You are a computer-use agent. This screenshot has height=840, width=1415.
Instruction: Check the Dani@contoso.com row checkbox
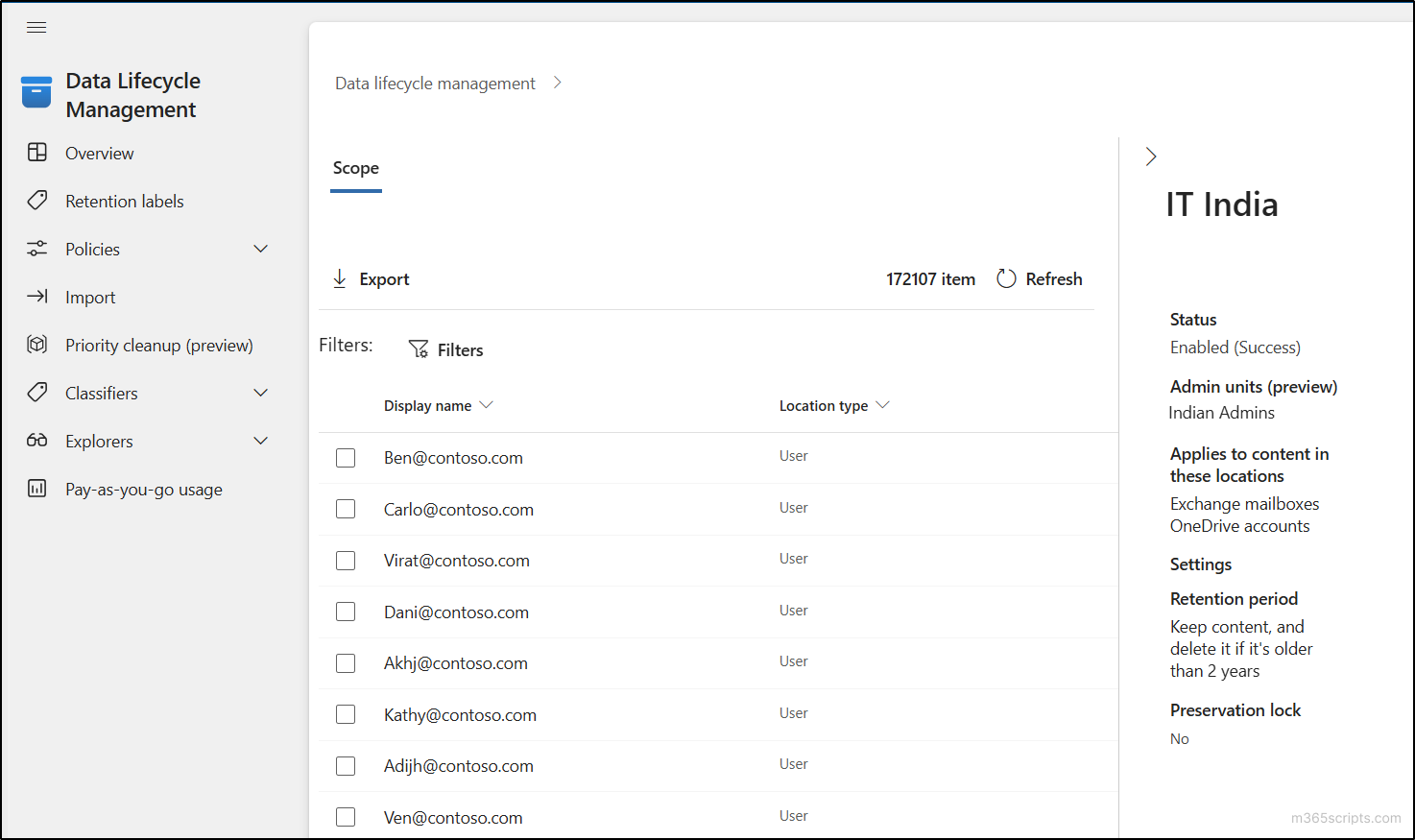click(x=346, y=612)
